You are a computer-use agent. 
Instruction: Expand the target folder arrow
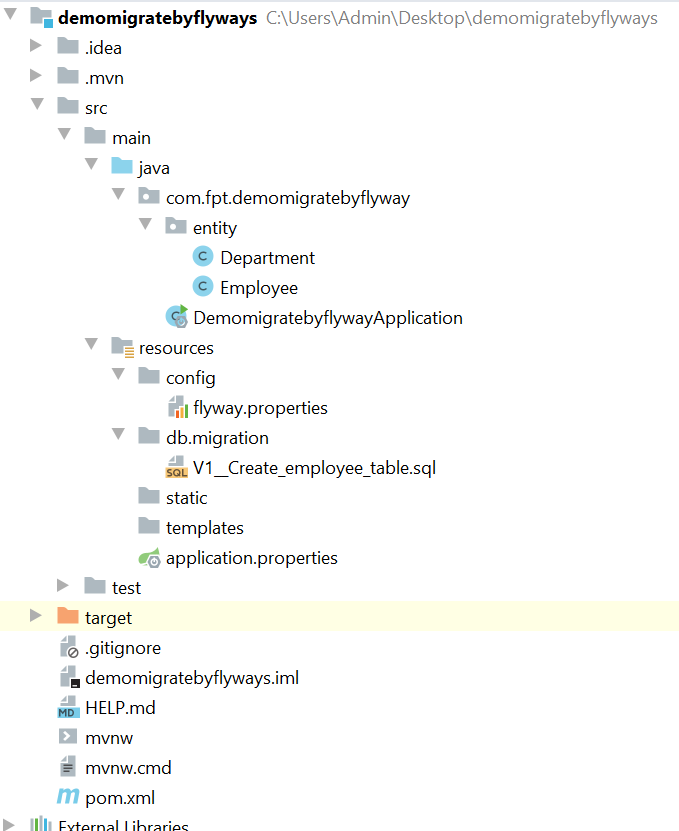(36, 615)
